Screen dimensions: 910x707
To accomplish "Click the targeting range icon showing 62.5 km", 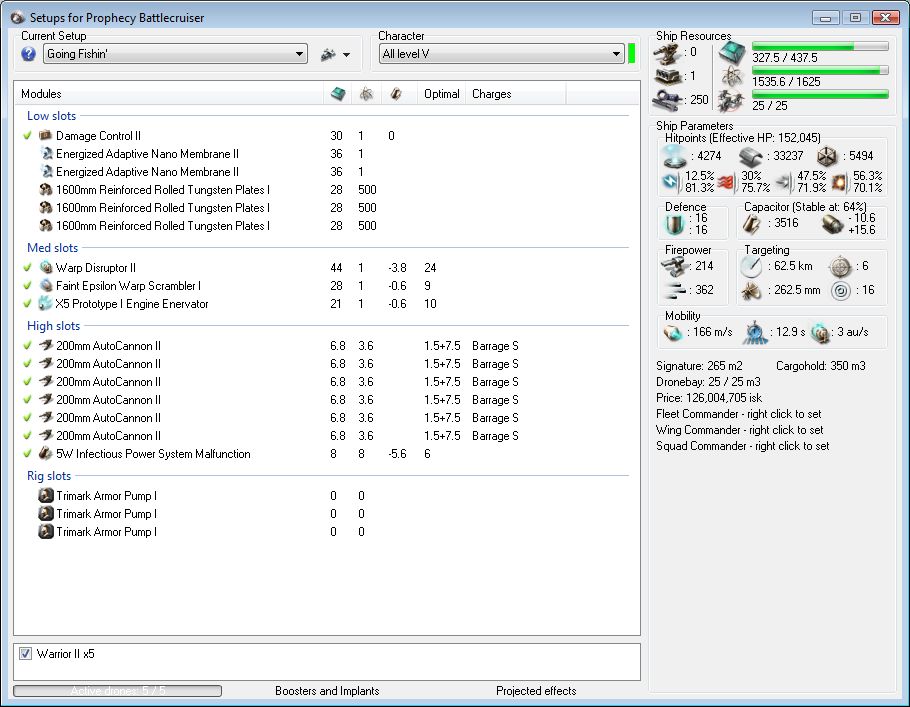I will [751, 266].
